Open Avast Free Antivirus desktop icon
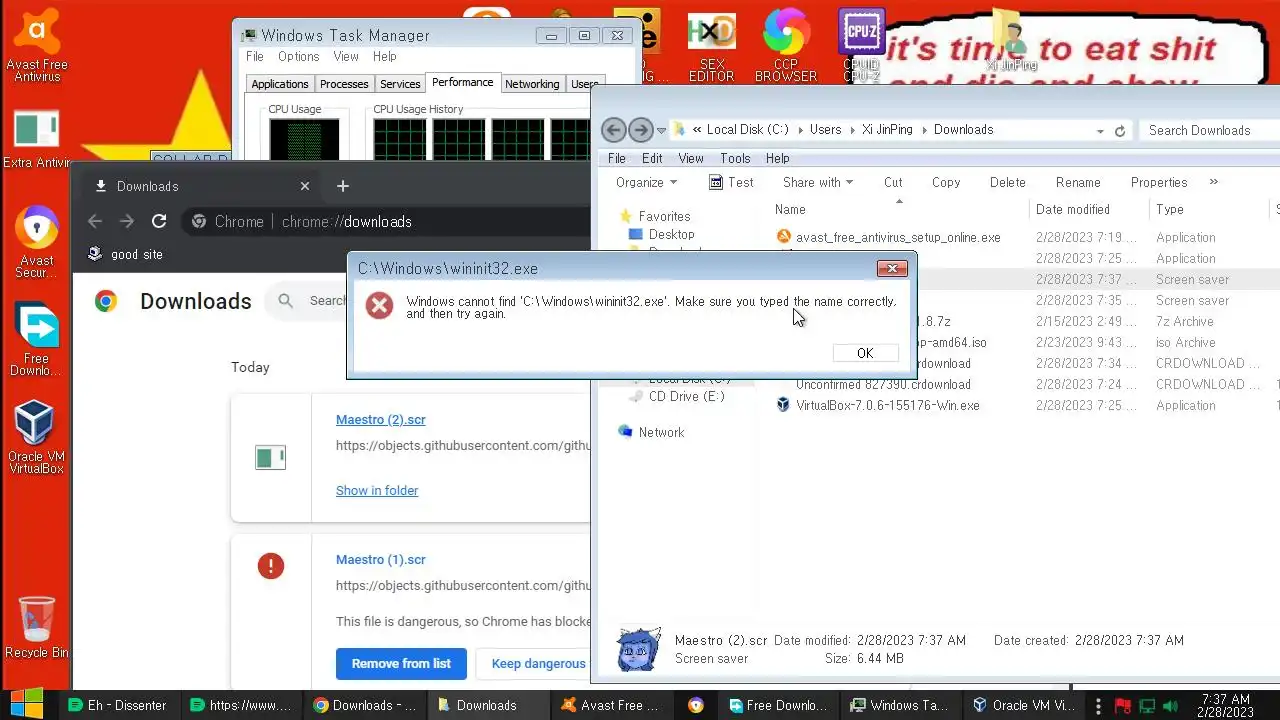The width and height of the screenshot is (1280, 720). coord(37,44)
